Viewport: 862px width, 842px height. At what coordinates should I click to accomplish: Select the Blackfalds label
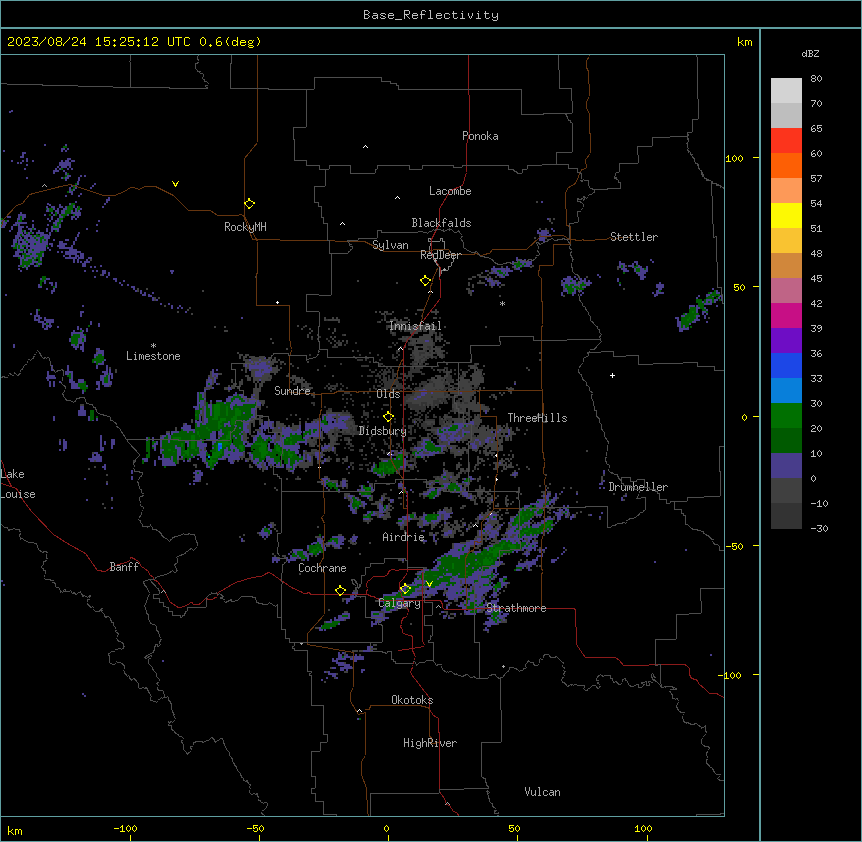(x=441, y=223)
